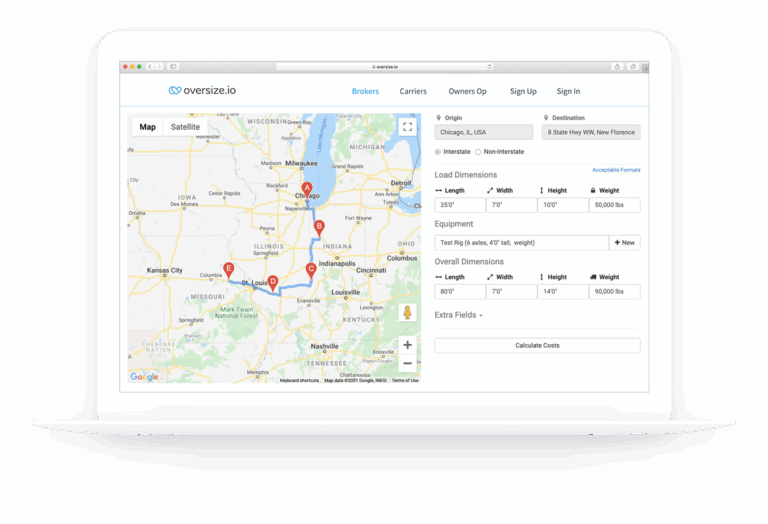Click the Safari browser reload icon
Viewport: 768px width, 524px height.
(489, 66)
